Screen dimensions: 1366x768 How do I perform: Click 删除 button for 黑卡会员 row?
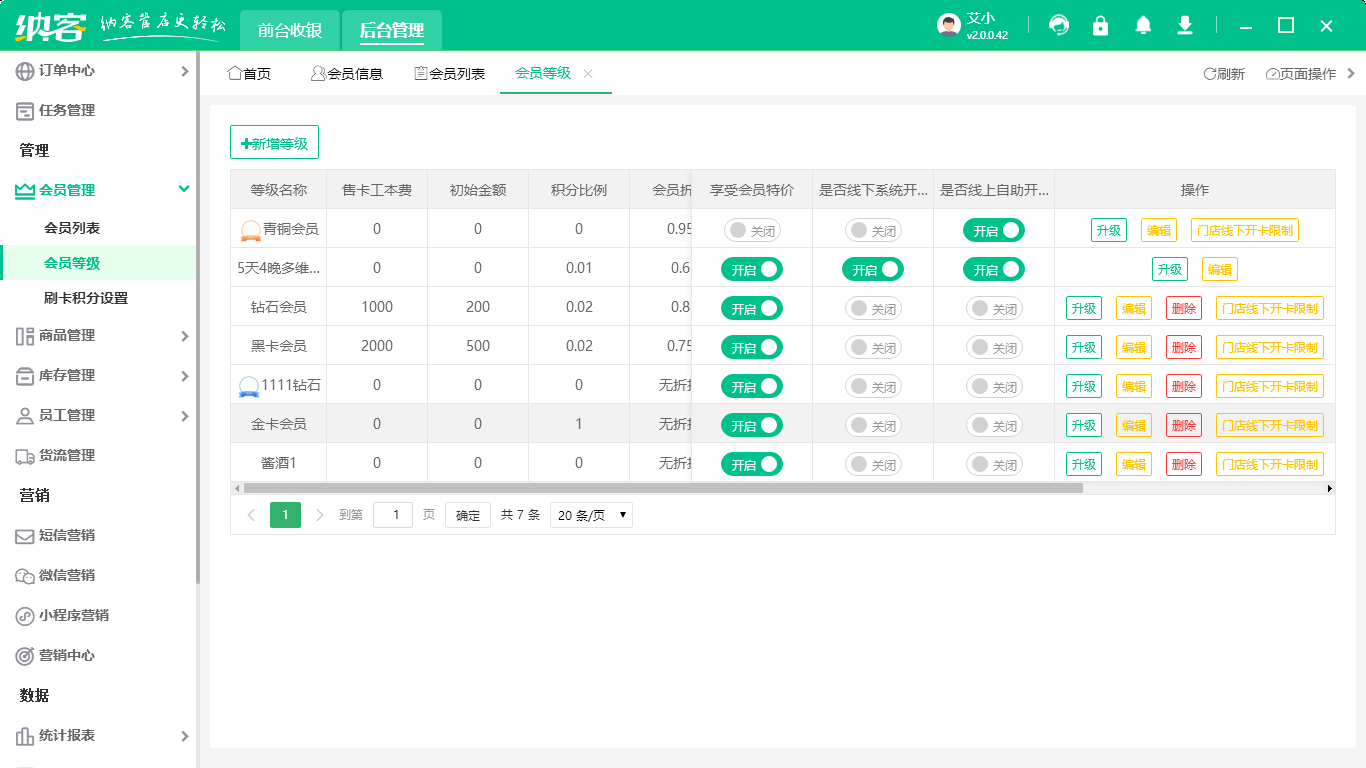[x=1184, y=348]
